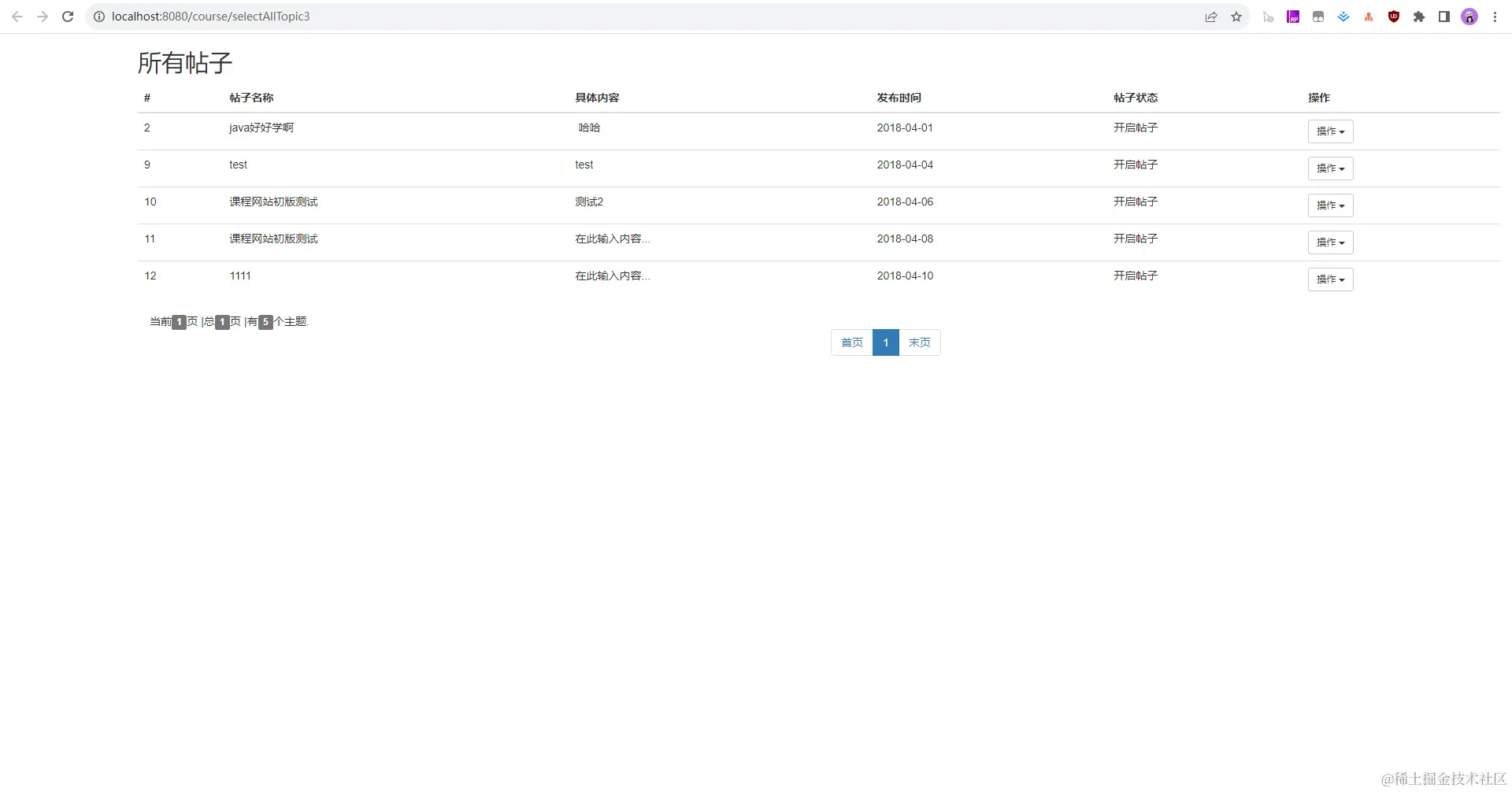Go to 首页 first page
Screen dimensions: 1512x792
point(852,342)
